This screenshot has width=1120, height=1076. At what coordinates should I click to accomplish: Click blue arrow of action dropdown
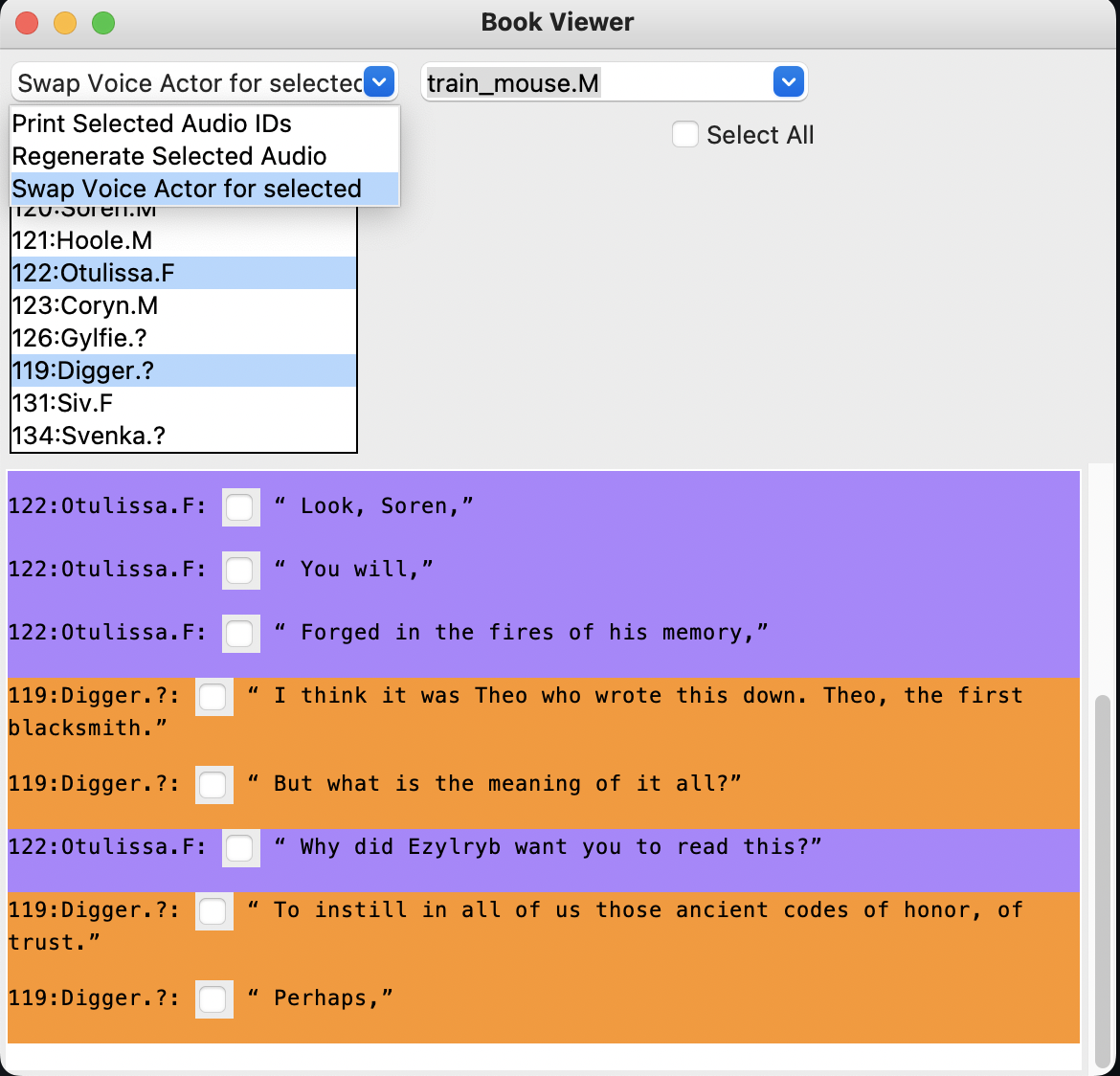click(379, 83)
